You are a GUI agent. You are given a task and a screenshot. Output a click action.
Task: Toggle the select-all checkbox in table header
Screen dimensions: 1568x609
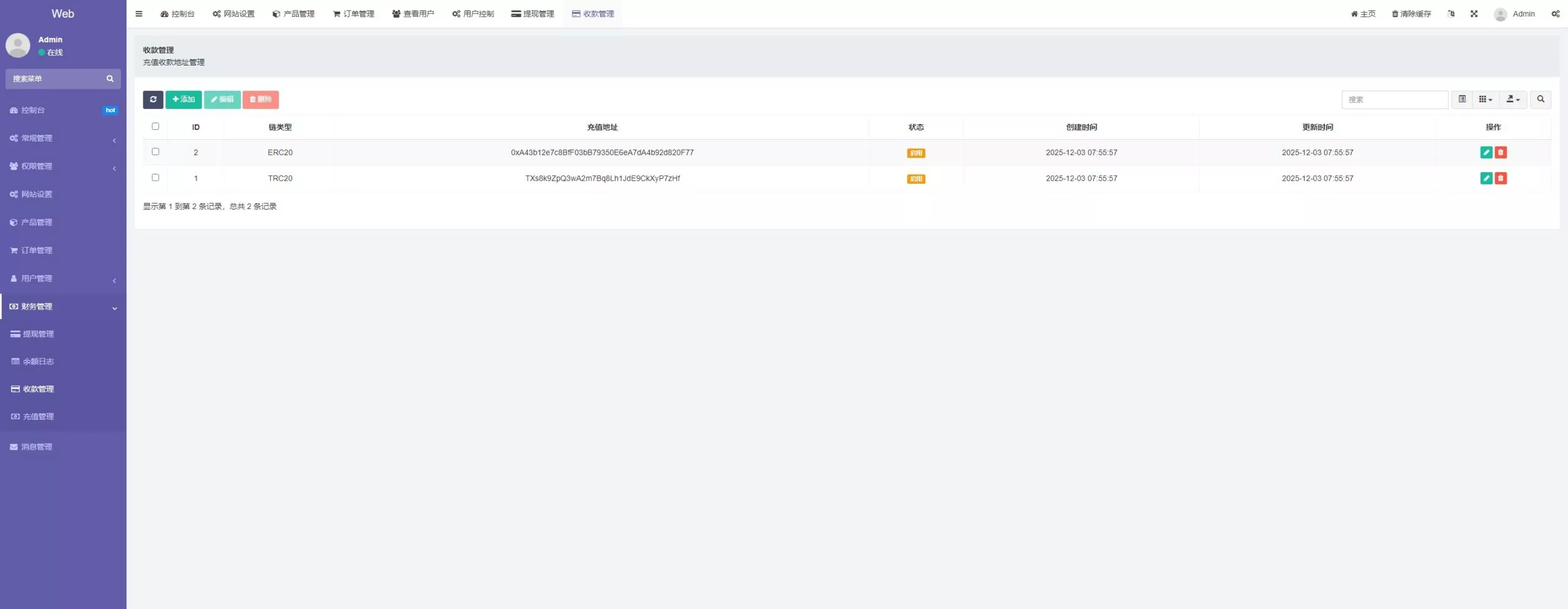(156, 126)
